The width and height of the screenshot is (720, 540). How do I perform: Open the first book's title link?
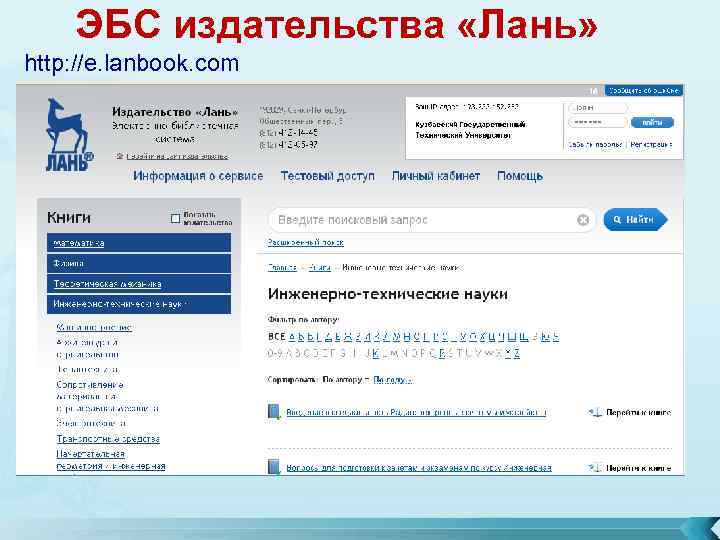tap(416, 412)
